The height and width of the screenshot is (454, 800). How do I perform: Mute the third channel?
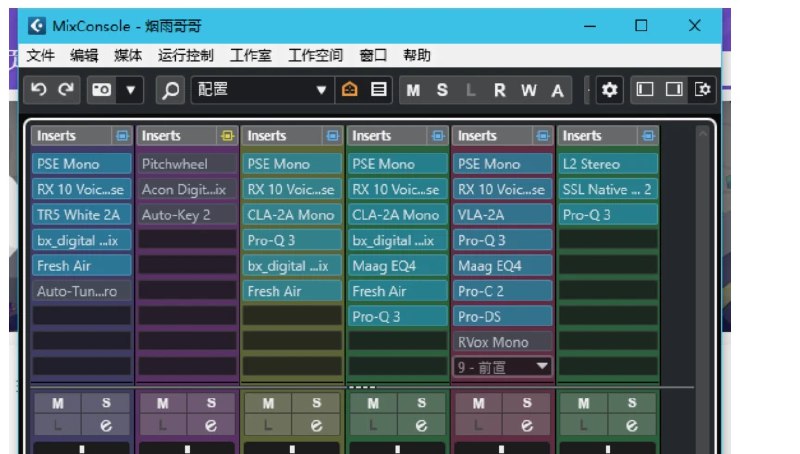point(268,403)
